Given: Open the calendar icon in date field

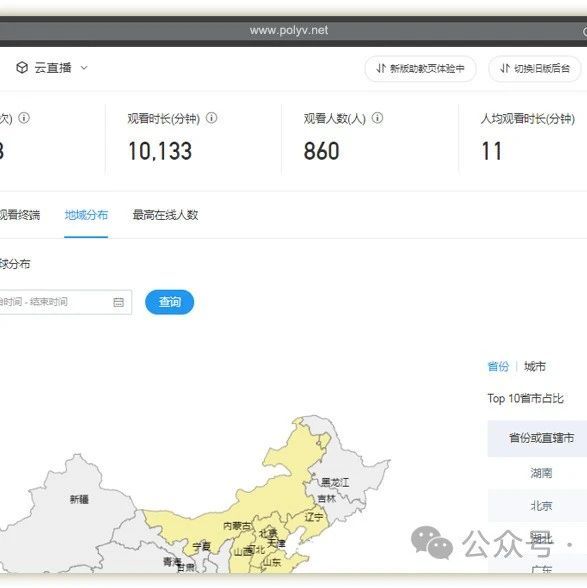Looking at the screenshot, I should click(119, 302).
